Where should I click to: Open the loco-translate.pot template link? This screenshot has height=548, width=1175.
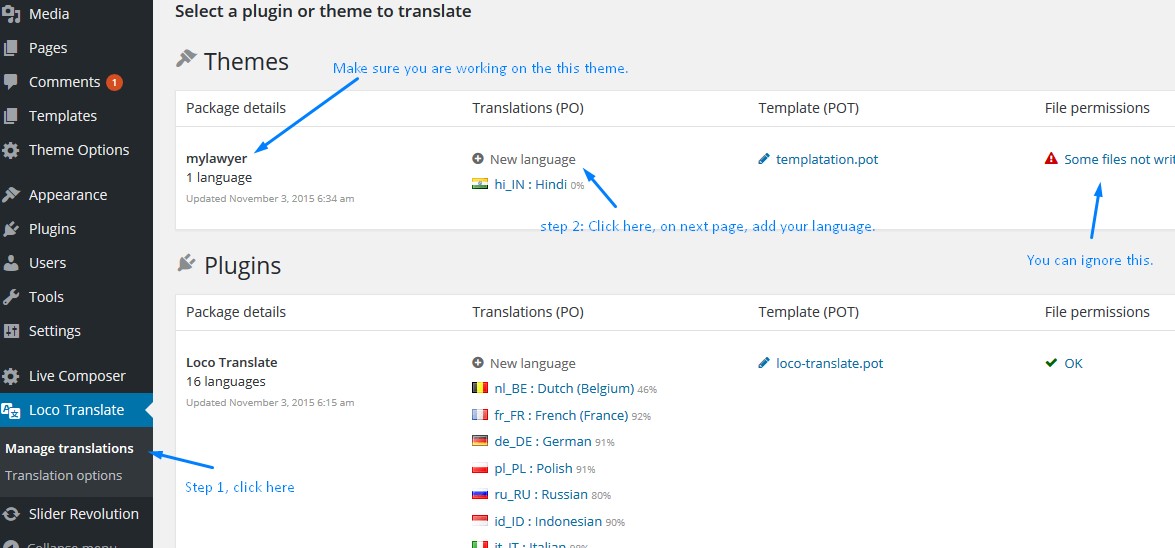(829, 364)
